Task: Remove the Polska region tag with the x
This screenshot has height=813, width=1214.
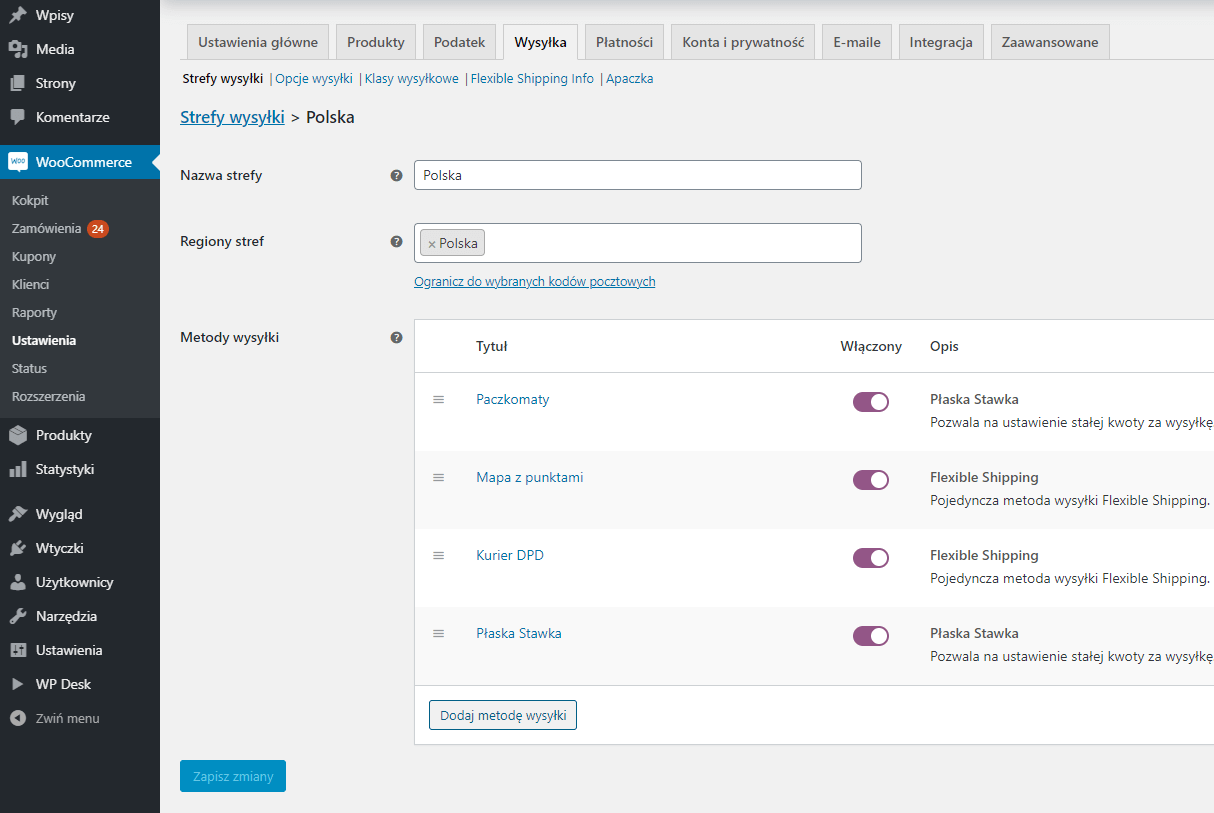Action: coord(432,244)
